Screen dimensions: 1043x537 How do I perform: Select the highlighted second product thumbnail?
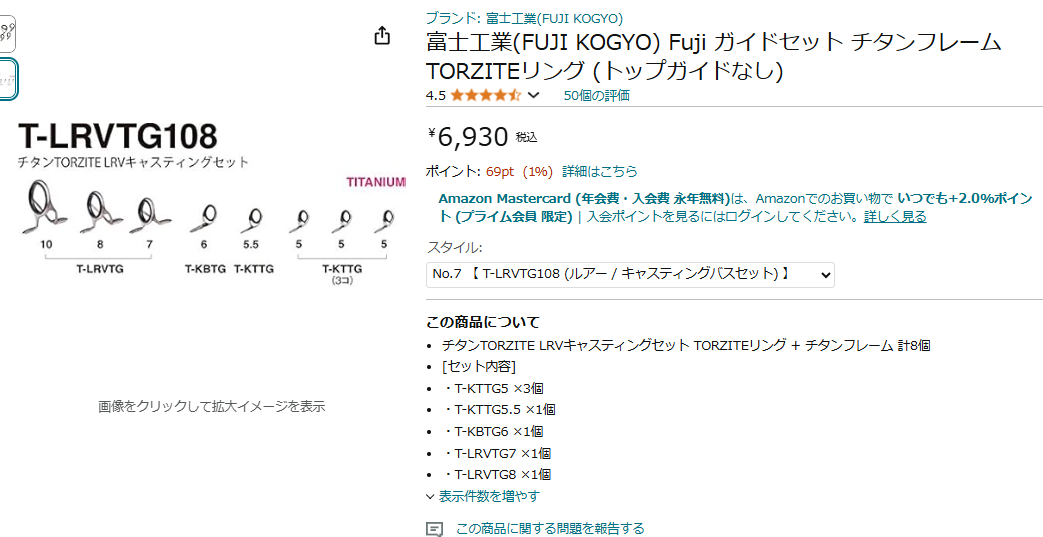(7, 80)
